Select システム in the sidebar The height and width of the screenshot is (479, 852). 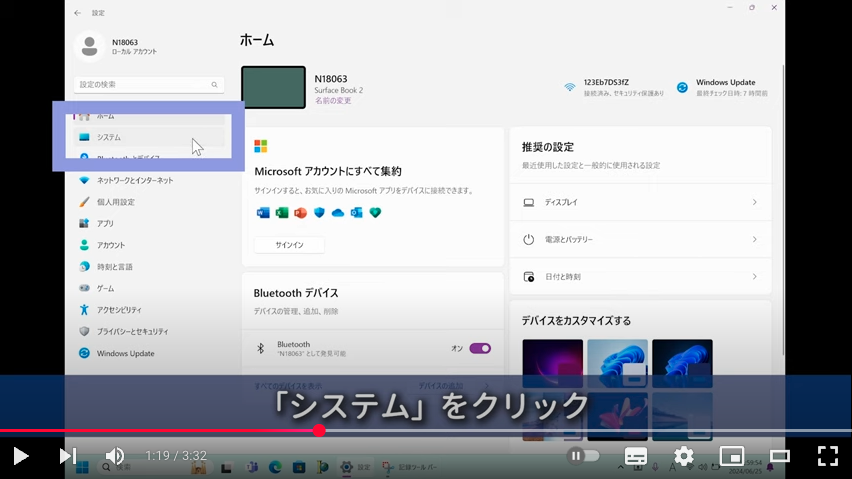pos(149,137)
